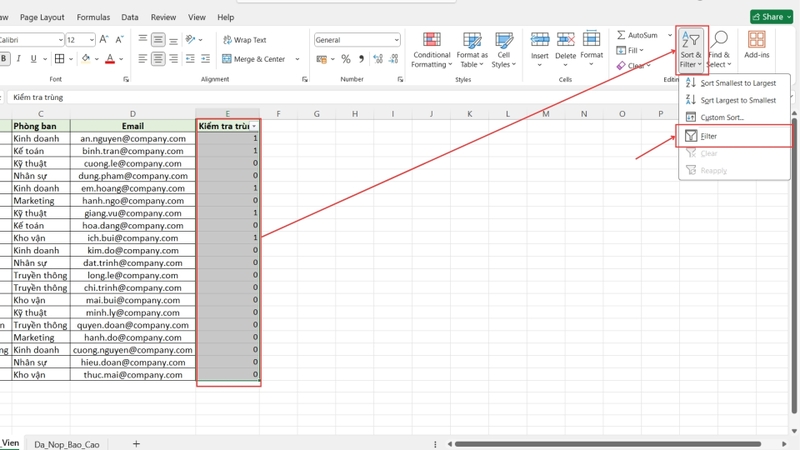The width and height of the screenshot is (800, 450).
Task: Open Conditional Formatting menu
Action: (432, 50)
